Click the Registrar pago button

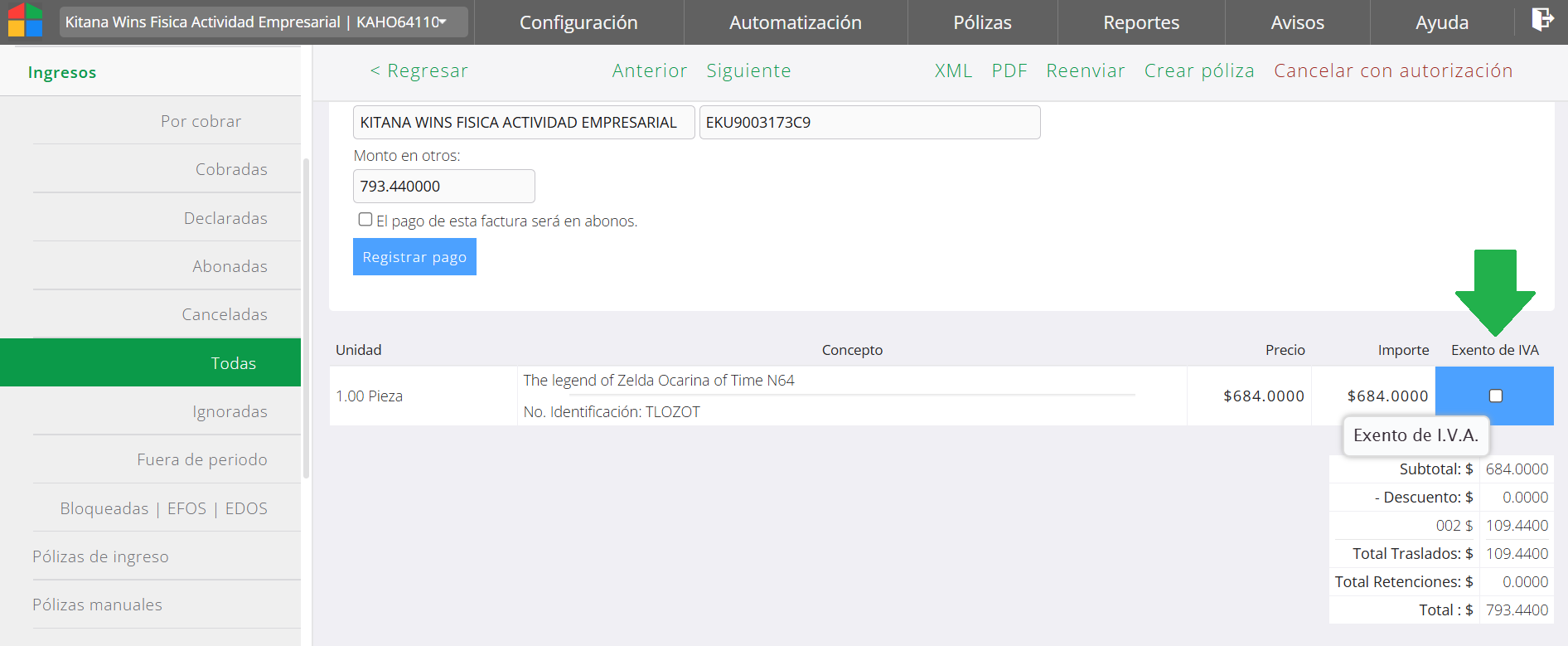tap(414, 257)
